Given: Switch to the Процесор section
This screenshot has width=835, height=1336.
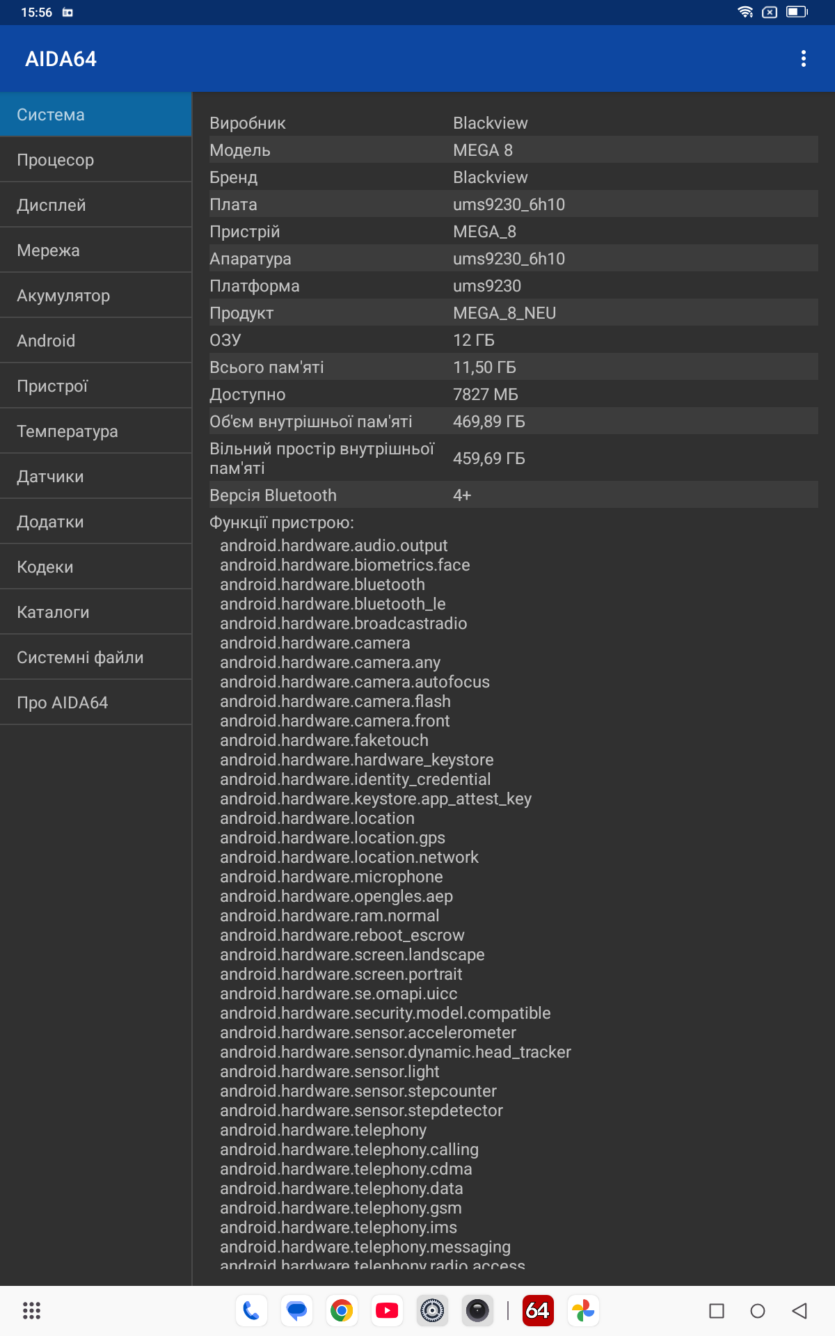Looking at the screenshot, I should pyautogui.click(x=96, y=160).
